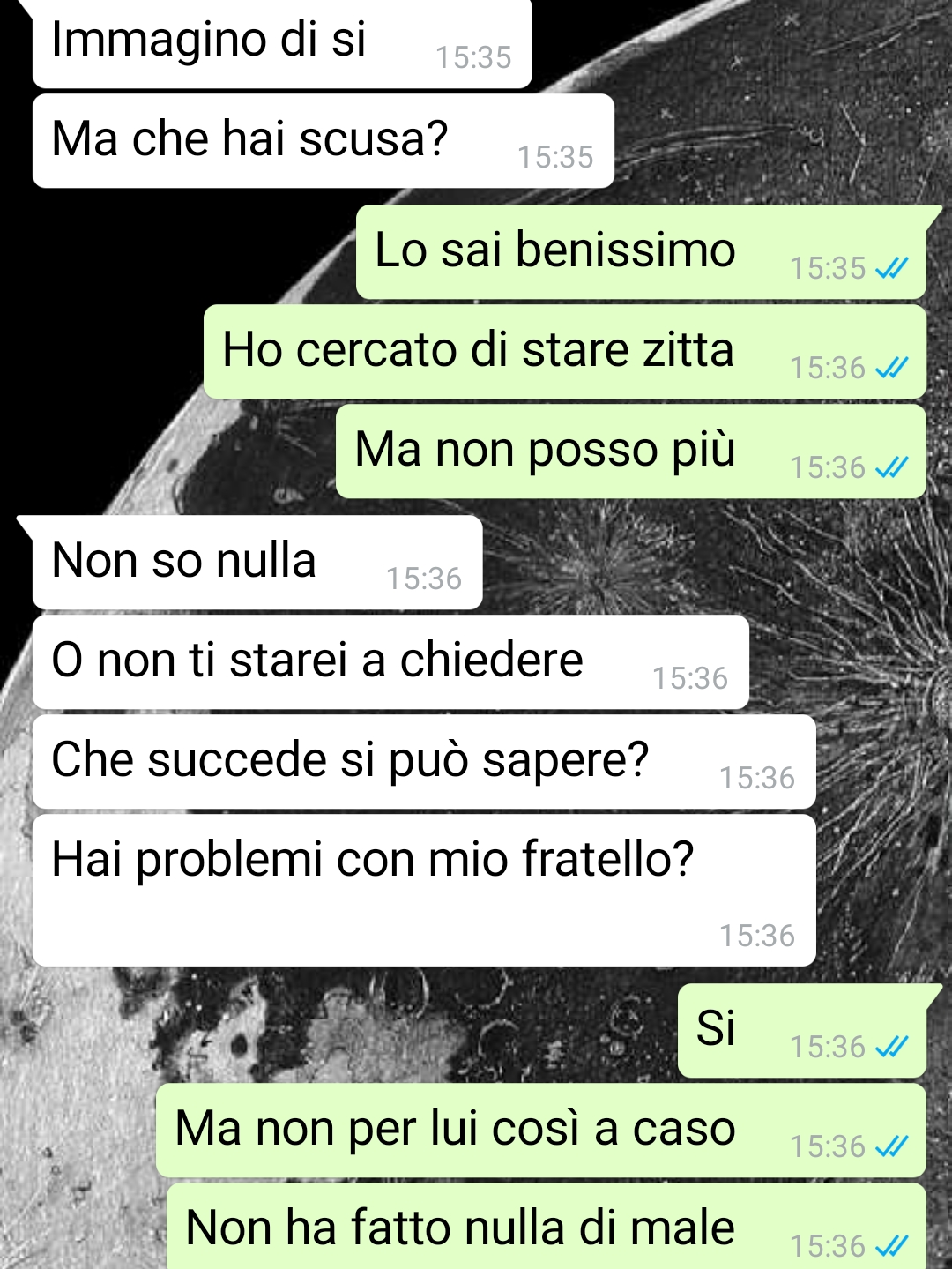
Task: Tap the double ticks on 'Ho cercato di stare zitta'
Action: [x=891, y=368]
